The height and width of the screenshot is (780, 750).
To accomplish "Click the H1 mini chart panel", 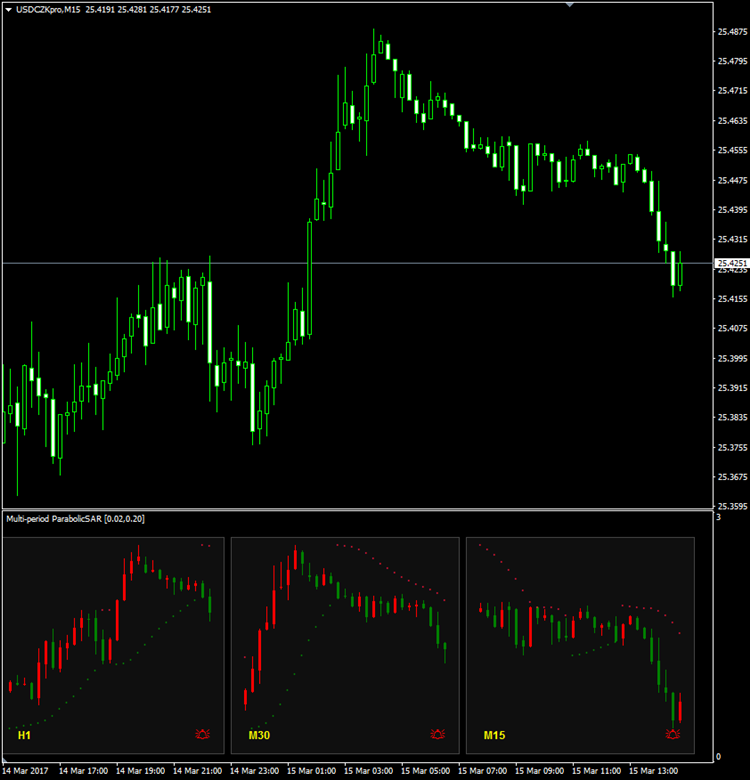I will pos(113,645).
